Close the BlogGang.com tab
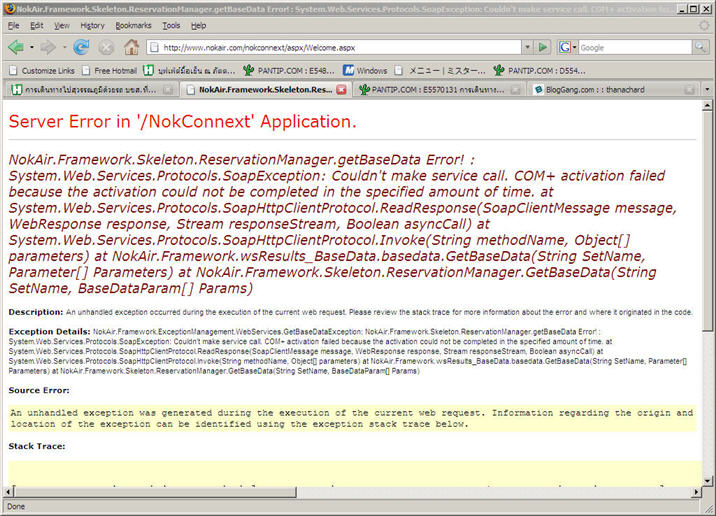Image resolution: width=716 pixels, height=516 pixels. coord(690,90)
